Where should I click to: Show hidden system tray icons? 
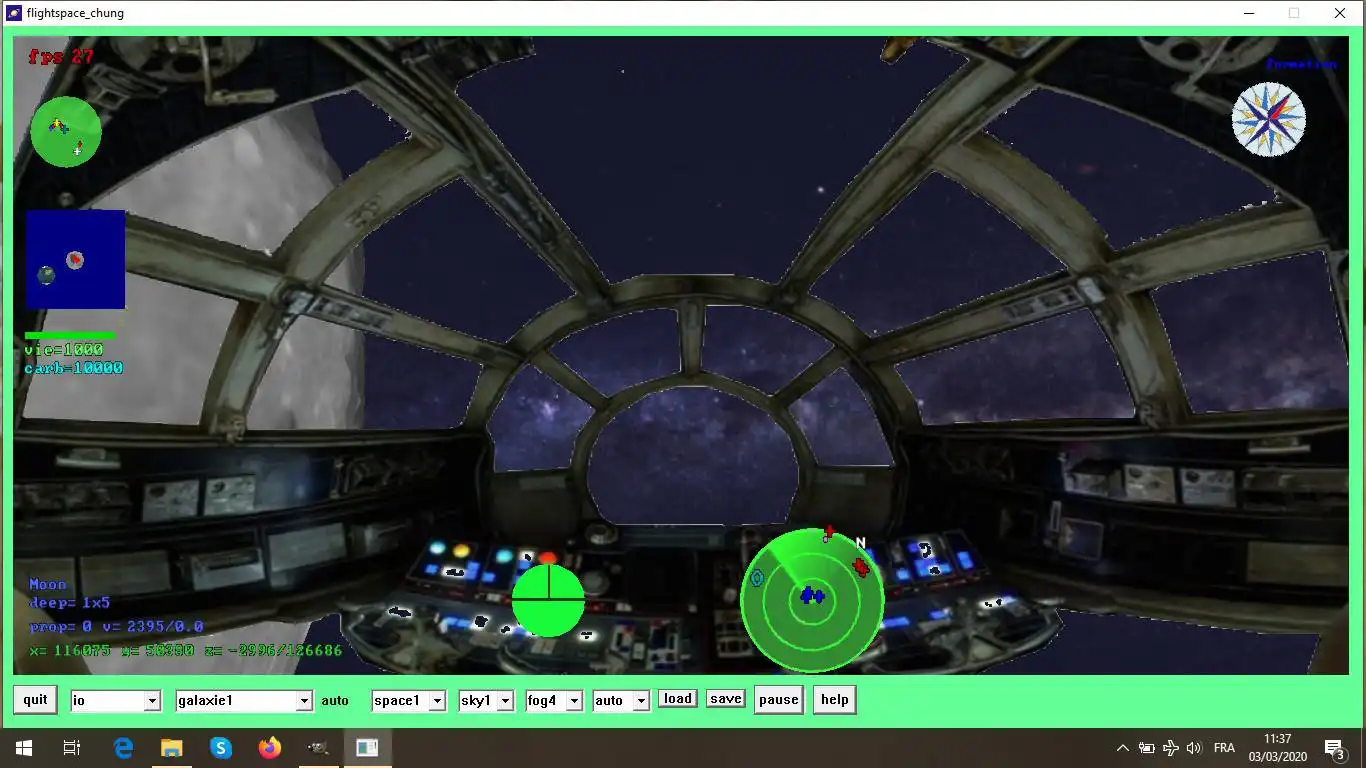pyautogui.click(x=1122, y=748)
